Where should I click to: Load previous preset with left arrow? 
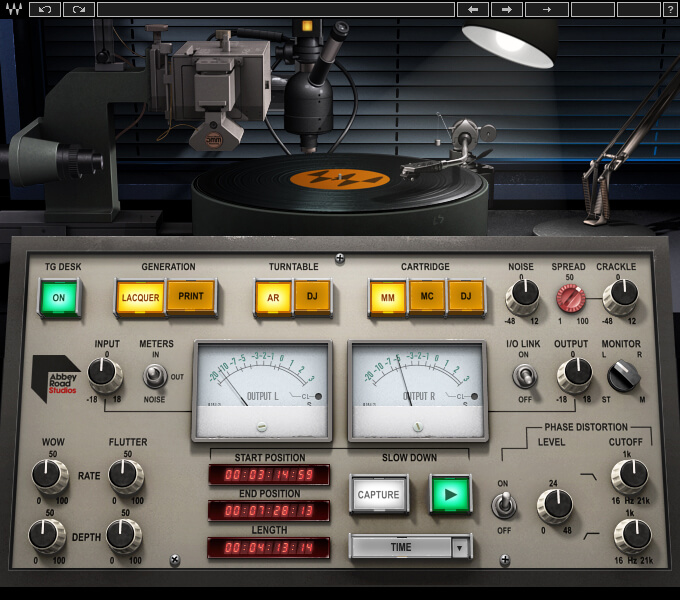473,10
